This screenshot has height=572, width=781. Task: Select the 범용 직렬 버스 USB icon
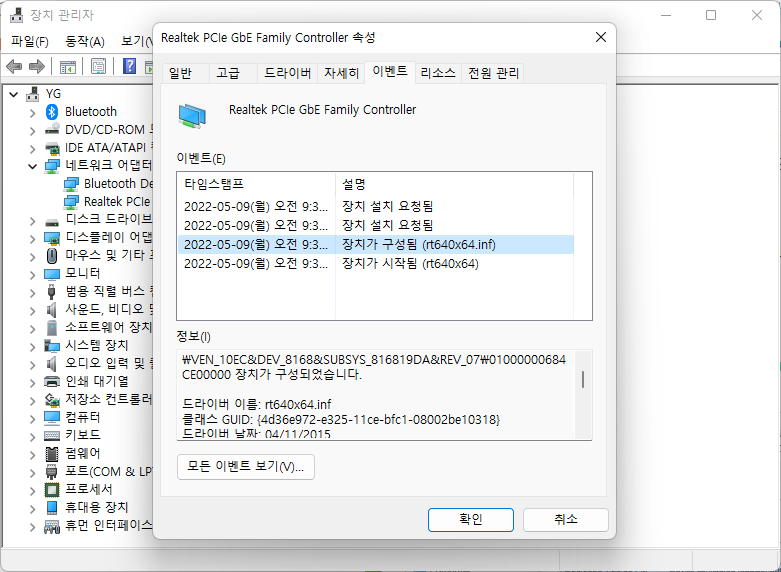(52, 291)
